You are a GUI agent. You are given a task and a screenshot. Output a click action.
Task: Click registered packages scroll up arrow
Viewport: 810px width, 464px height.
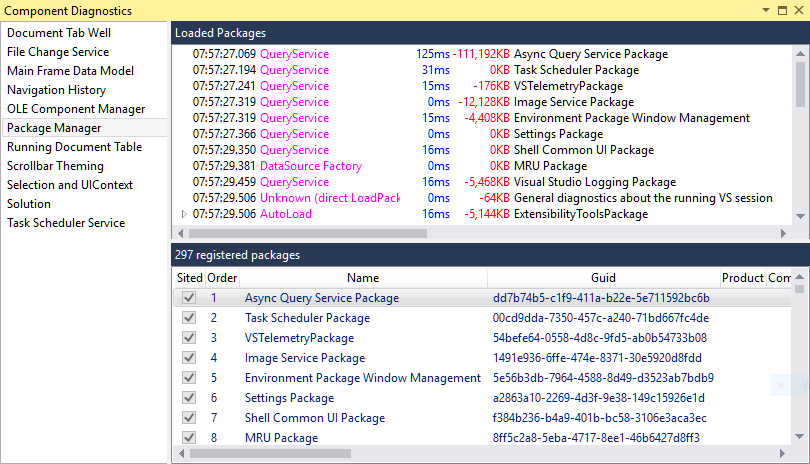click(x=800, y=276)
